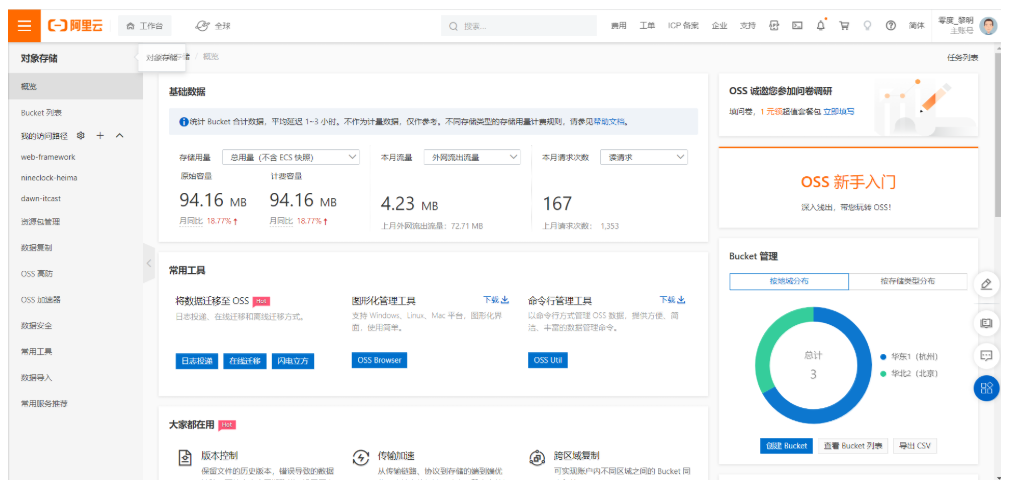This screenshot has height=497, width=1024.
Task: Click the 日志投递 button
Action: coord(197,361)
